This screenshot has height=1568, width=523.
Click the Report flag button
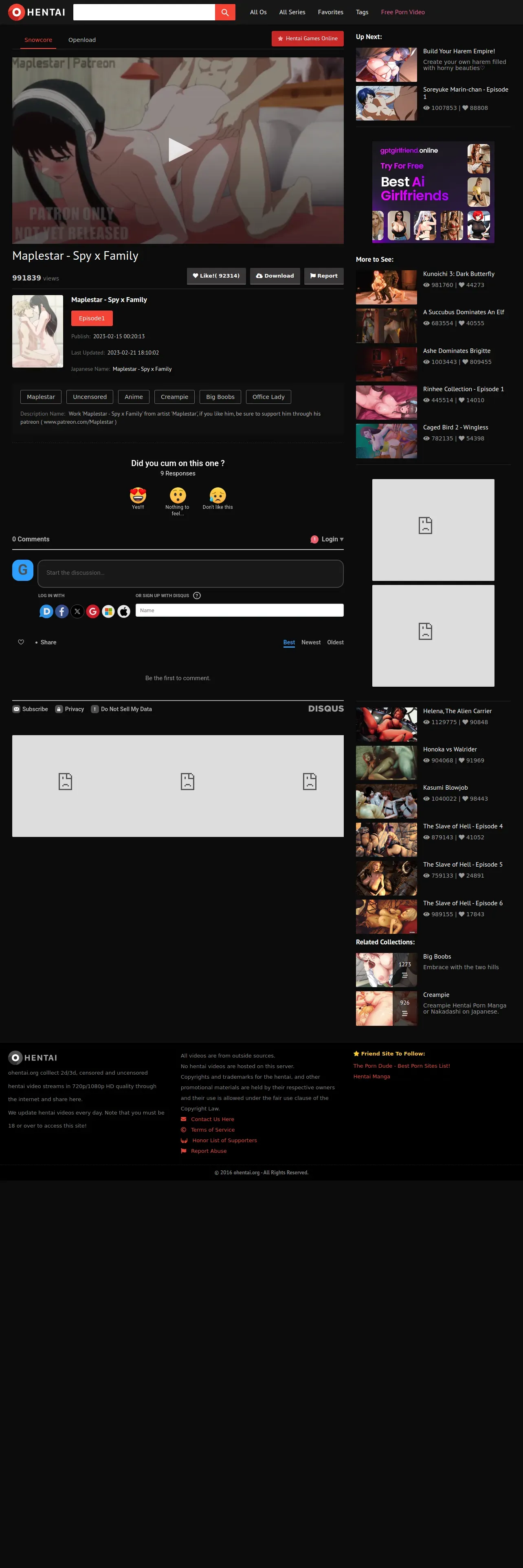click(x=324, y=276)
